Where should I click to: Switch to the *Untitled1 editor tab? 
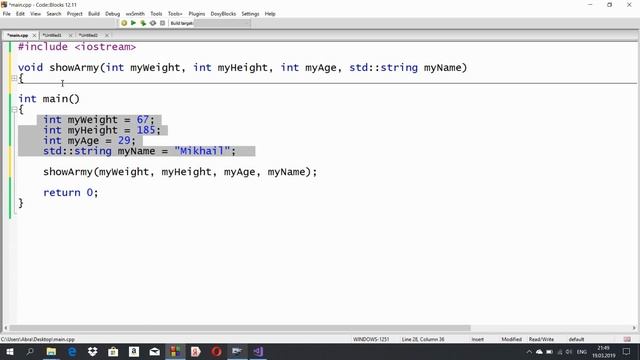point(52,36)
